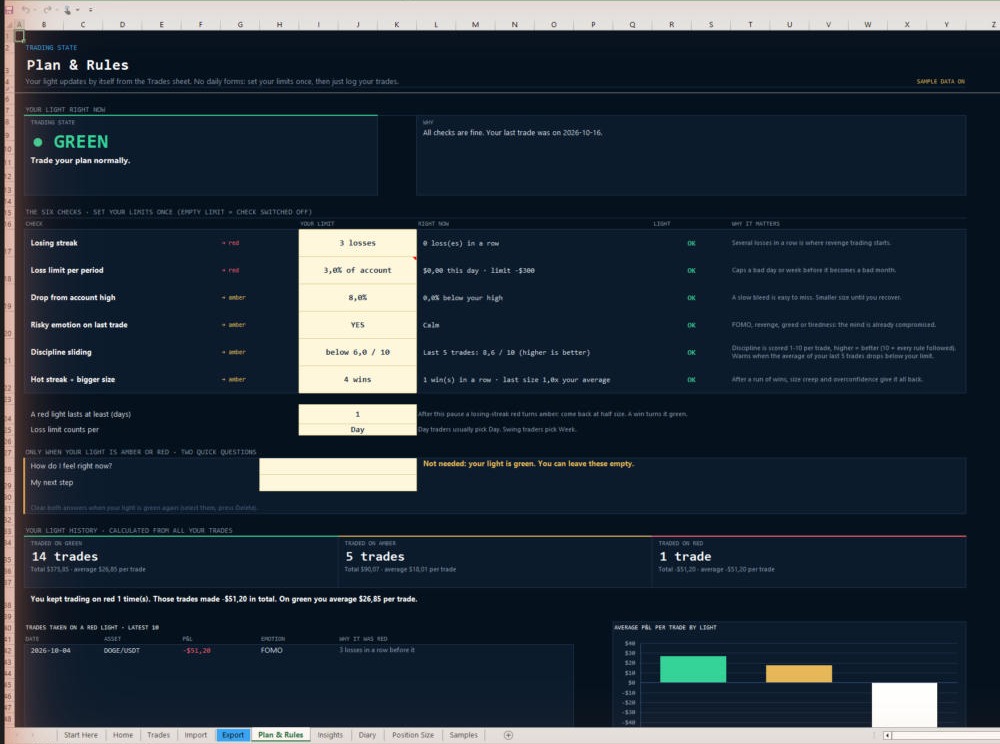Click the "2026-10-04" date cell

pyautogui.click(x=50, y=650)
